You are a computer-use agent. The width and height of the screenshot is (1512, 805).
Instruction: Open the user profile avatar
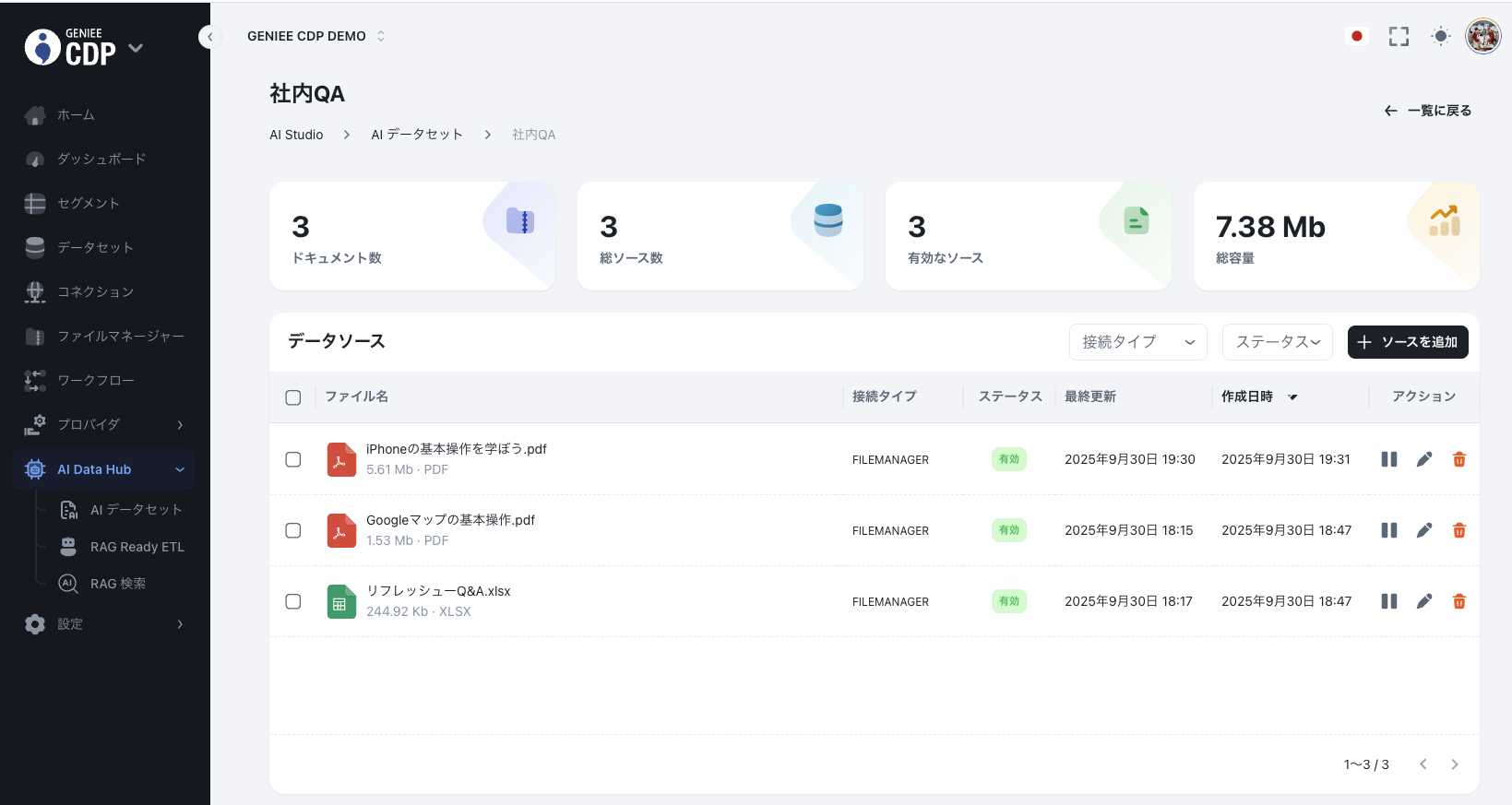(x=1482, y=37)
